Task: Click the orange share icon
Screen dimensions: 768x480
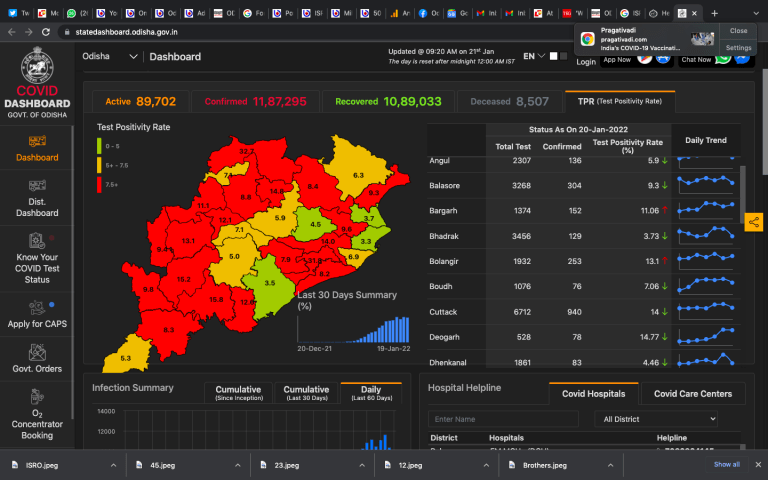Action: [754, 222]
